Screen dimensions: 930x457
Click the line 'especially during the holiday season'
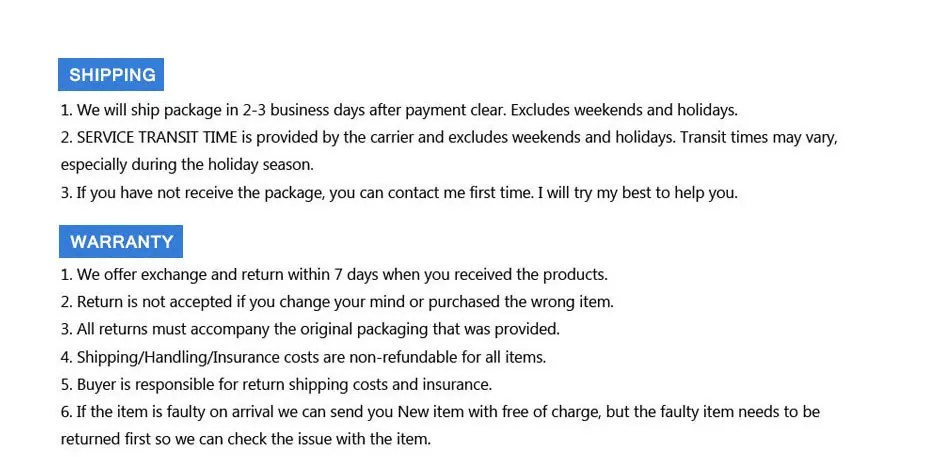click(187, 165)
